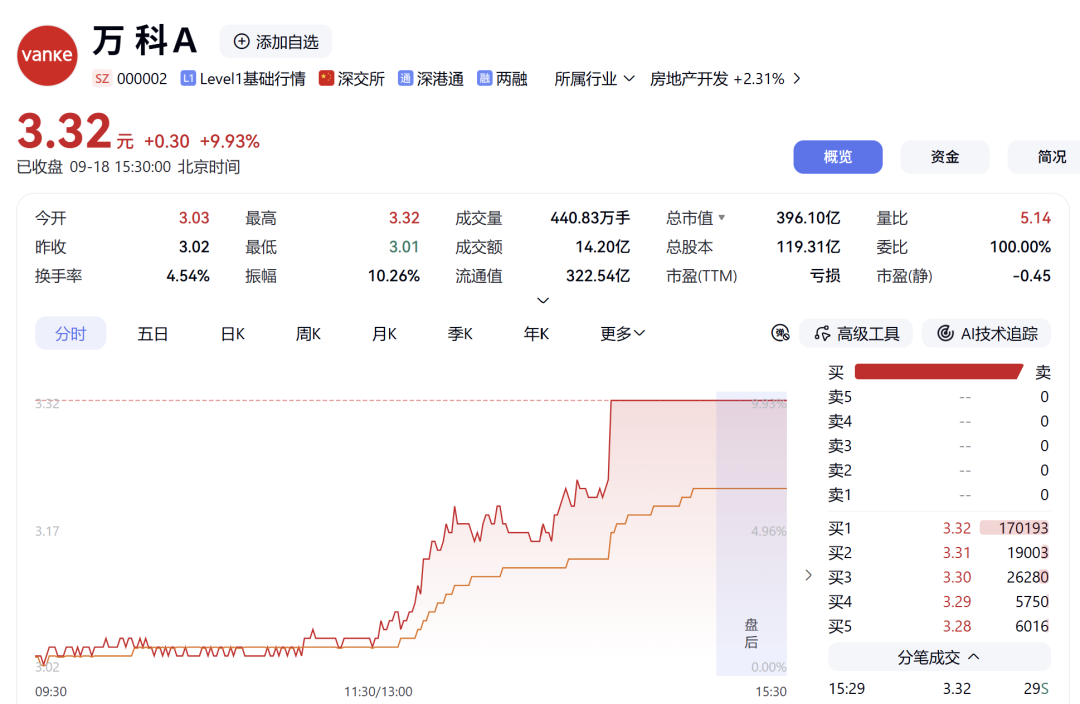This screenshot has width=1080, height=704.
Task: Click the current price 3.32 元
Action: click(x=75, y=131)
